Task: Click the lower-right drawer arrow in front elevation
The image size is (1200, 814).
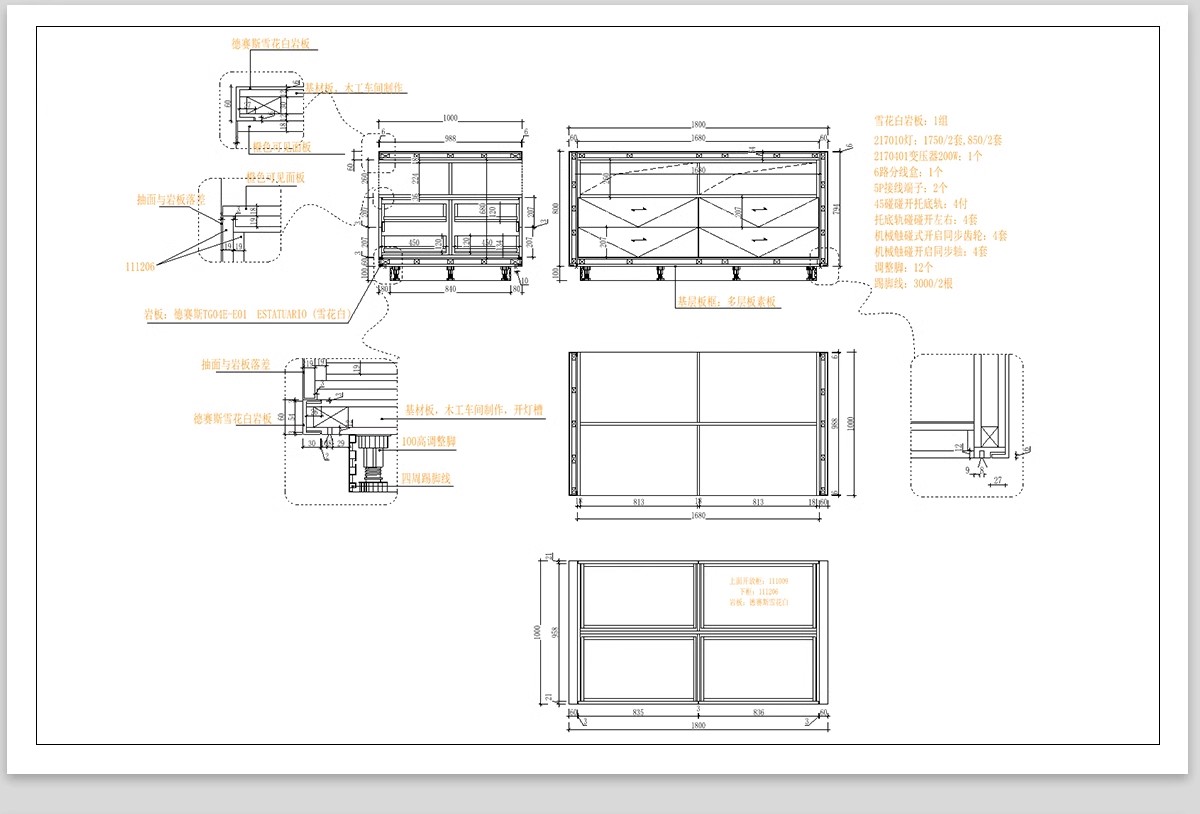Action: pos(760,240)
